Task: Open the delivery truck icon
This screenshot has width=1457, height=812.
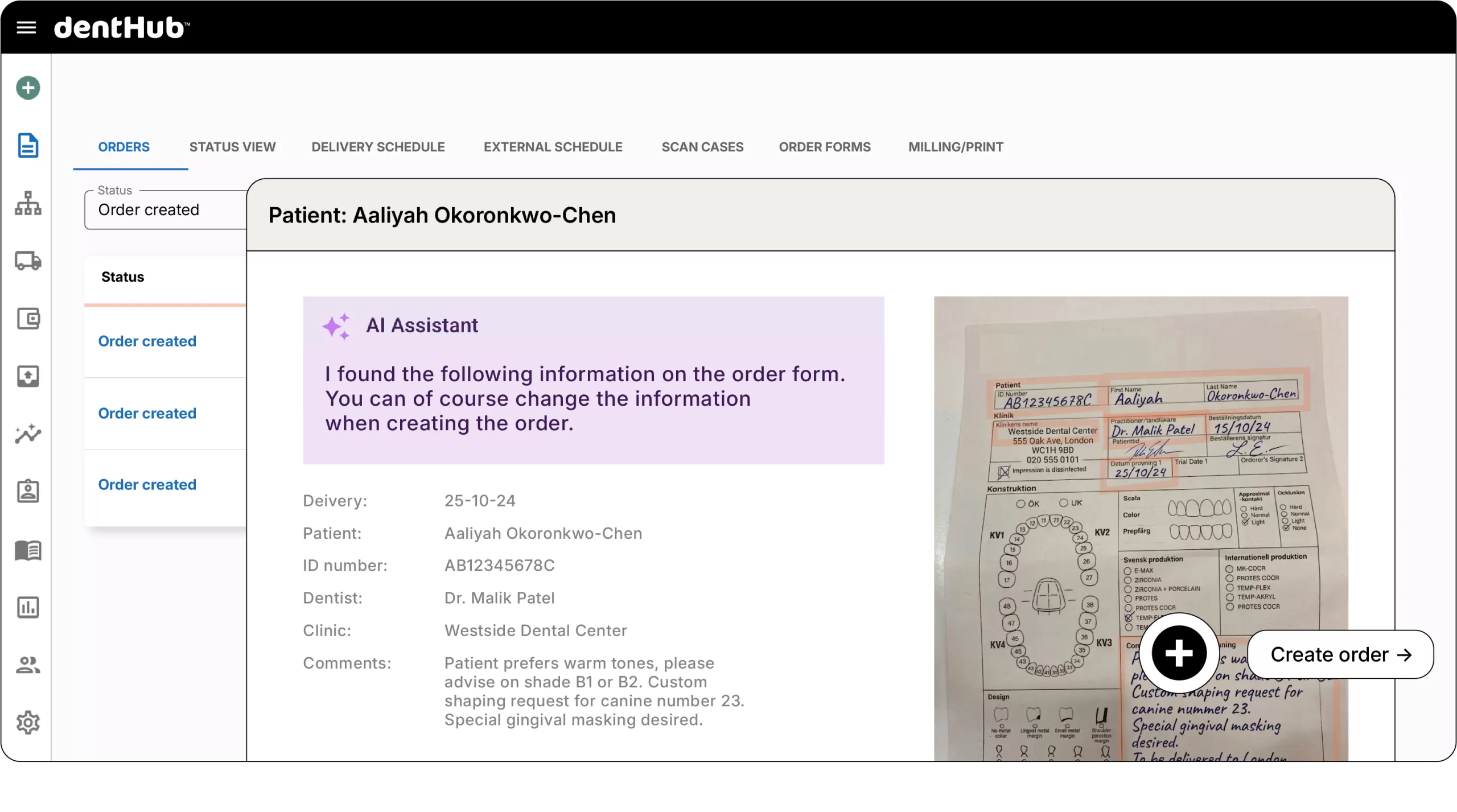Action: (28, 261)
